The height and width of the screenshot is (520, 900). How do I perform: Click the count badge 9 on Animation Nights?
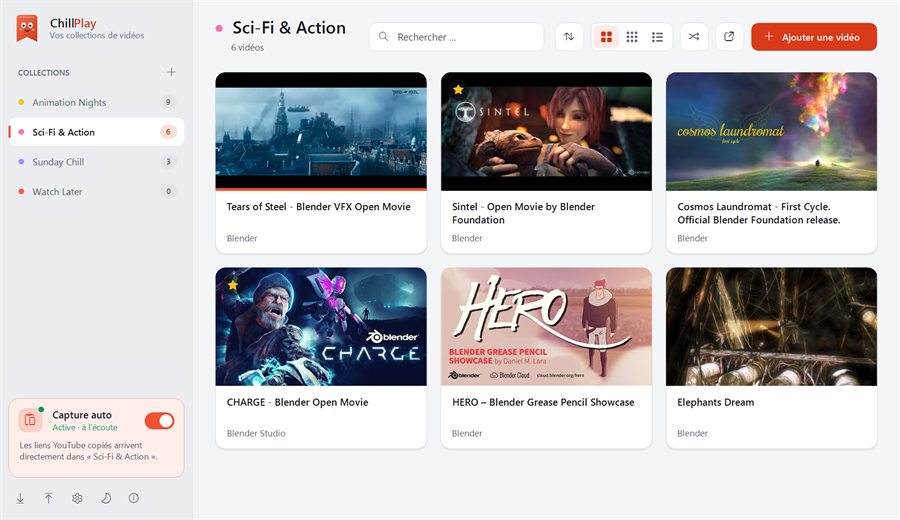tap(168, 102)
